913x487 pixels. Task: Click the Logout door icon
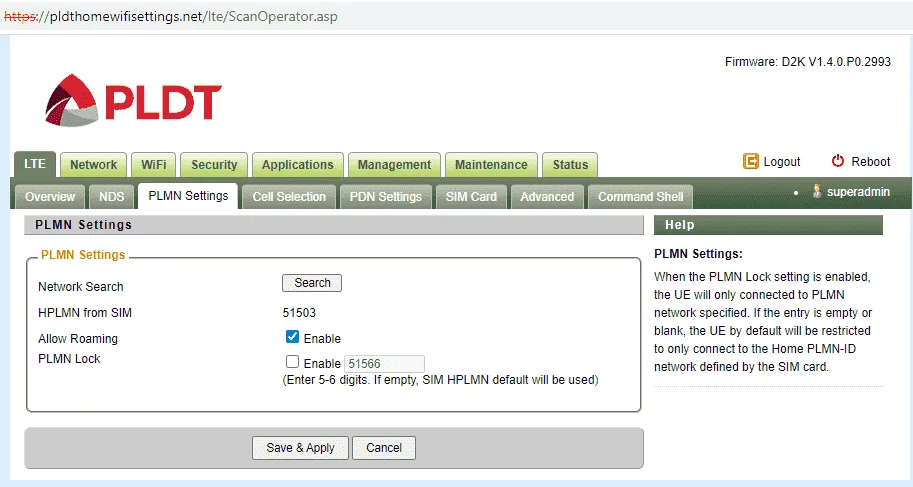point(751,161)
